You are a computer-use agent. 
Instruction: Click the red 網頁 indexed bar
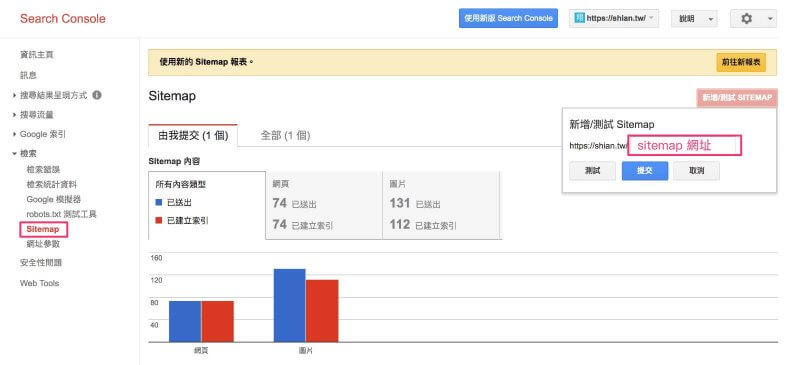(217, 322)
